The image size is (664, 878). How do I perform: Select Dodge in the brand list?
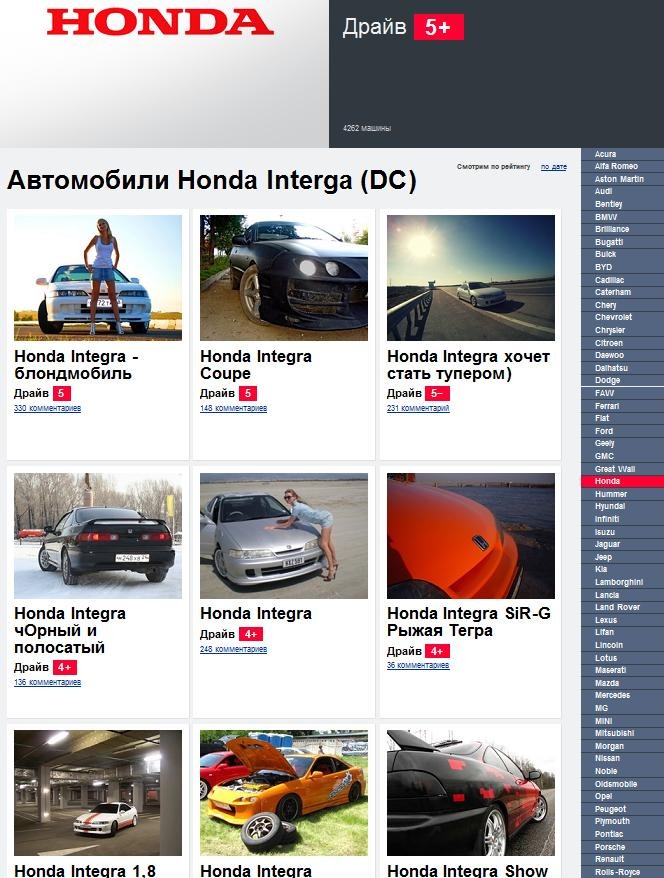tap(607, 380)
